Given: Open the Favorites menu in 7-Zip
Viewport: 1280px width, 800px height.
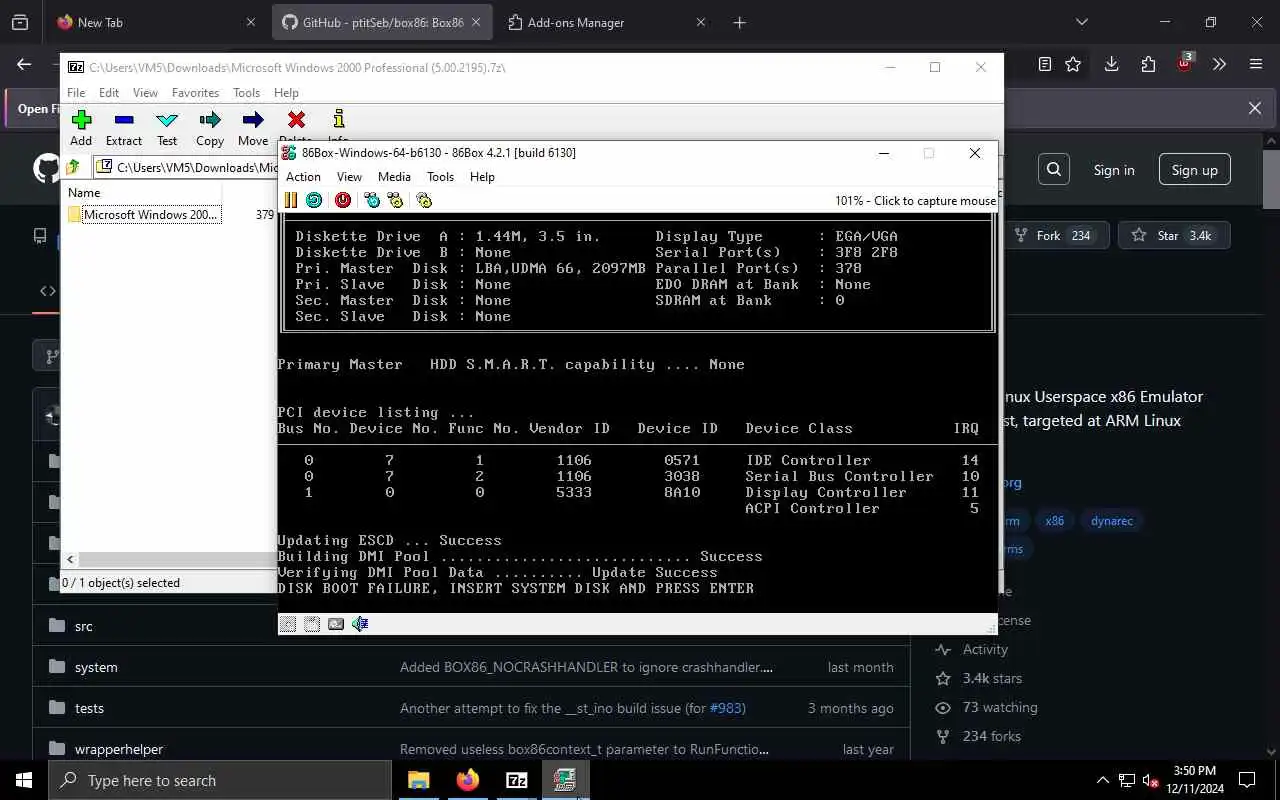Looking at the screenshot, I should coord(196,93).
